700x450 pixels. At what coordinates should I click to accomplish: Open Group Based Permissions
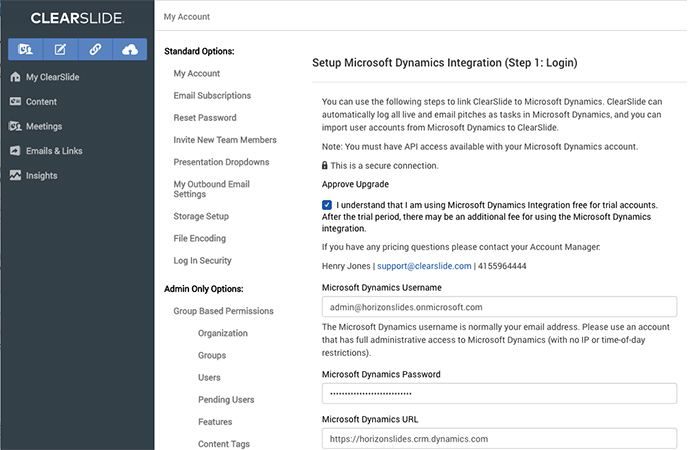pos(223,311)
